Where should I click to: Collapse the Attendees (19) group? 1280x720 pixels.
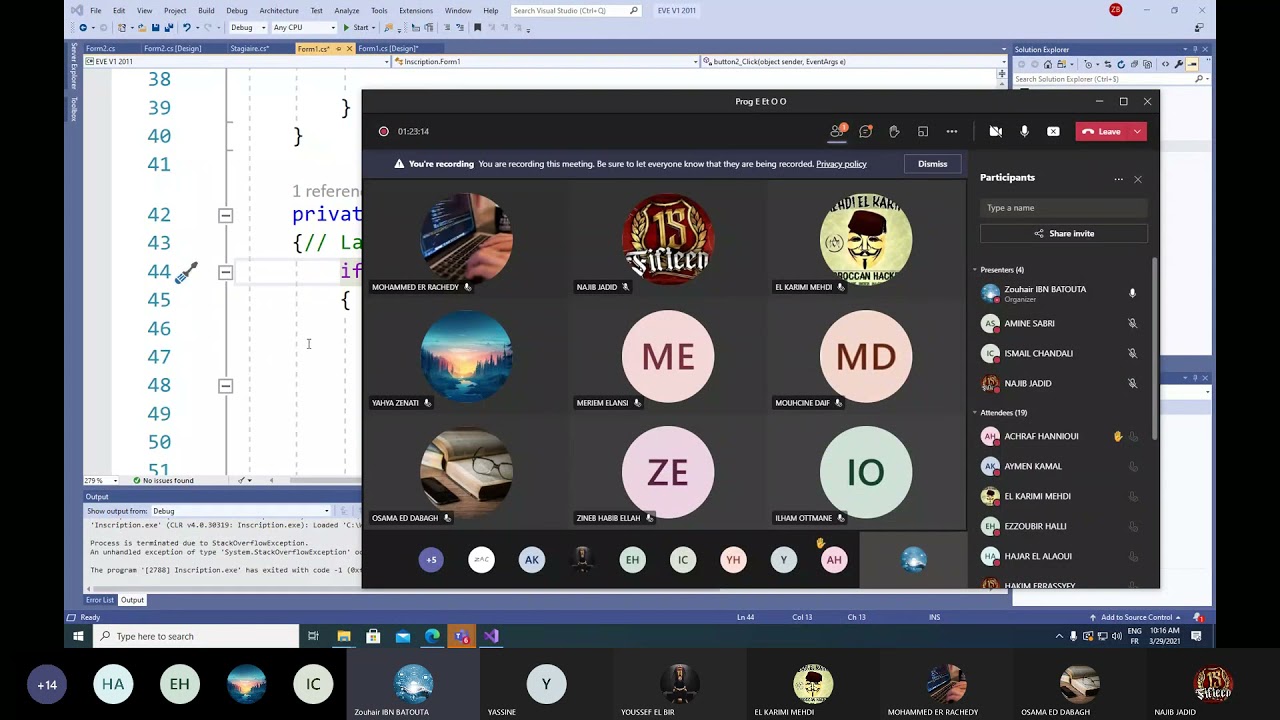click(x=975, y=413)
